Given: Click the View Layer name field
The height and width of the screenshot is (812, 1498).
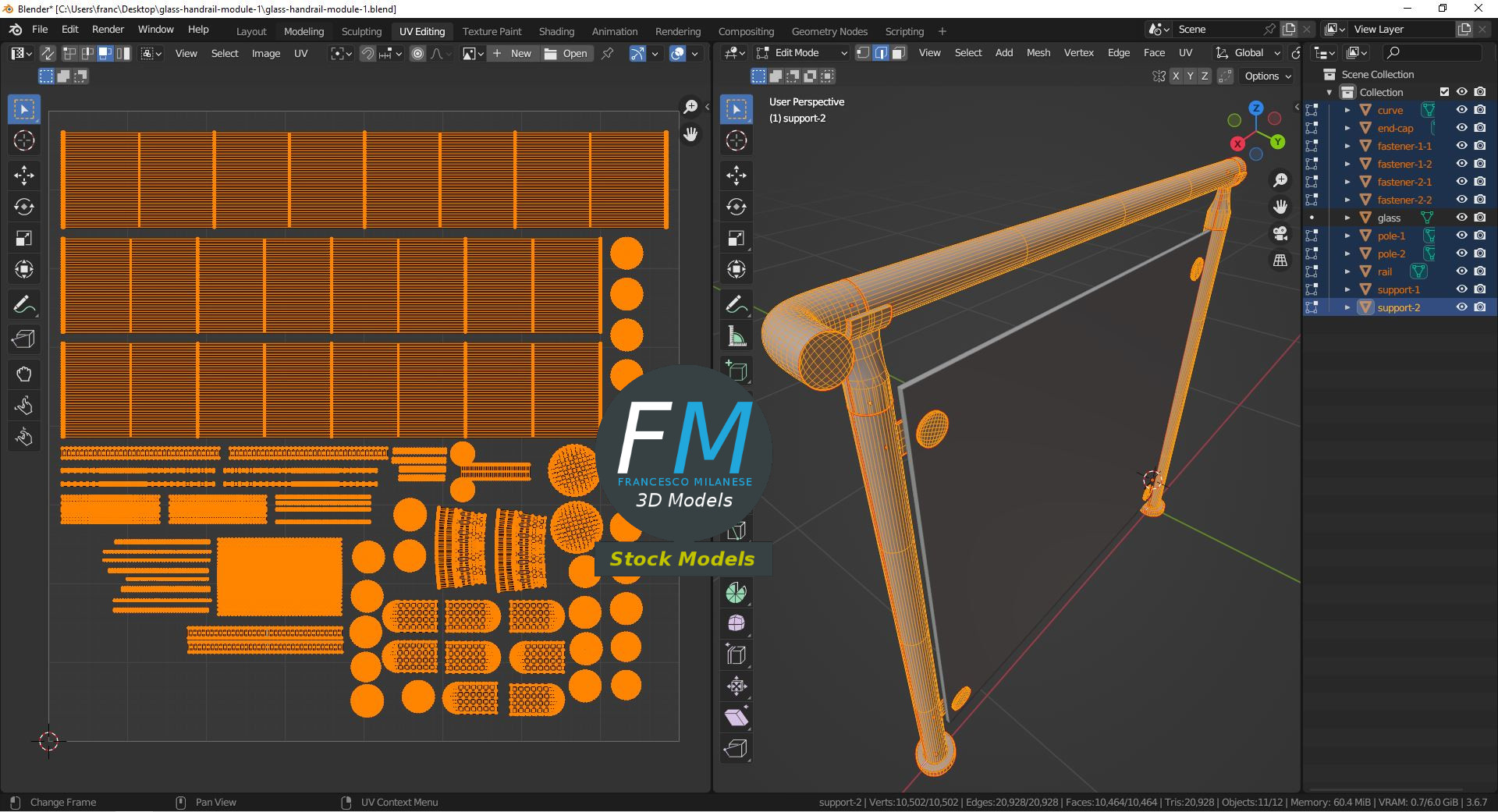Looking at the screenshot, I should [x=1403, y=29].
